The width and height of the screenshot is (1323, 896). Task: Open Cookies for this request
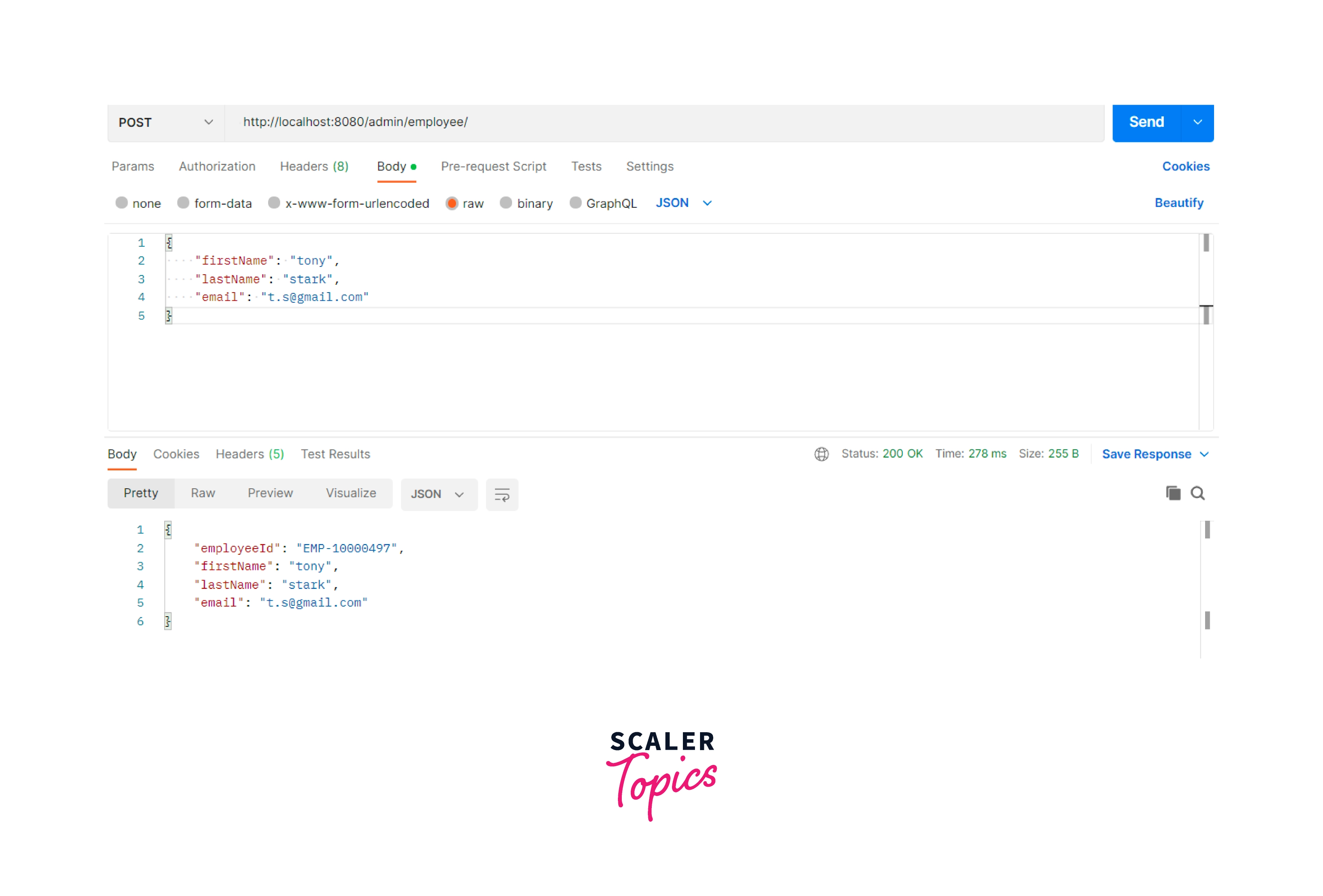1186,166
